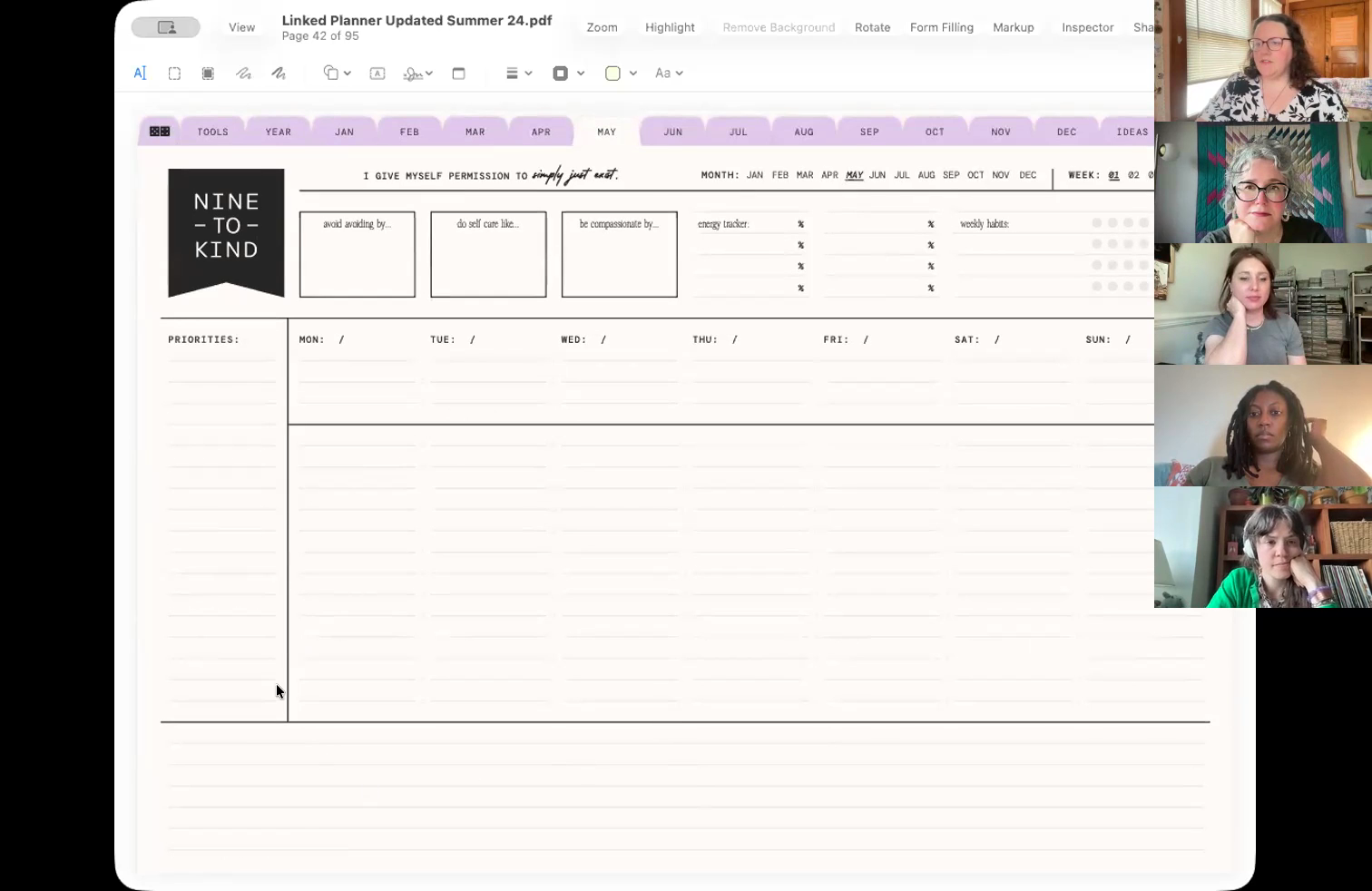Click JAN in the MONTH link row
The height and width of the screenshot is (891, 1372).
click(x=755, y=175)
